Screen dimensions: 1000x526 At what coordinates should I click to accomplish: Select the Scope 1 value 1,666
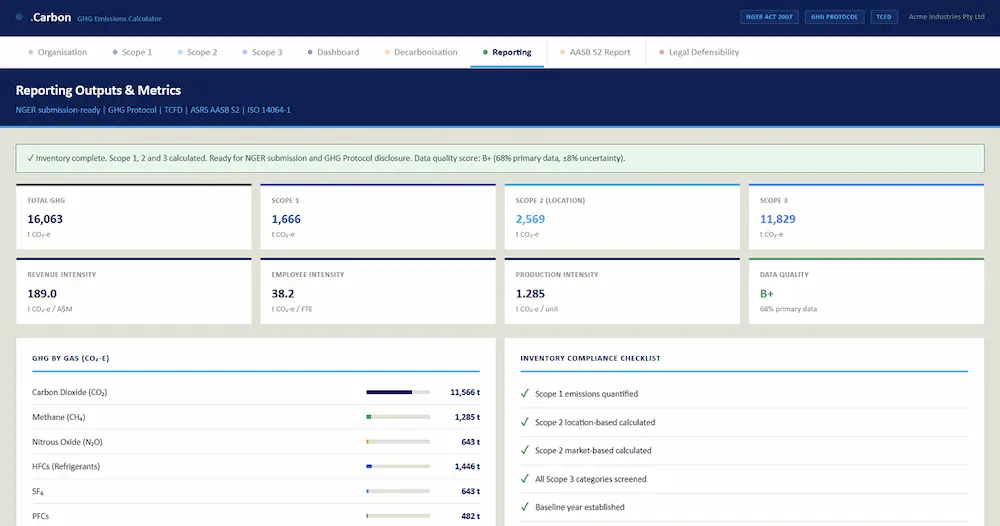tap(286, 219)
